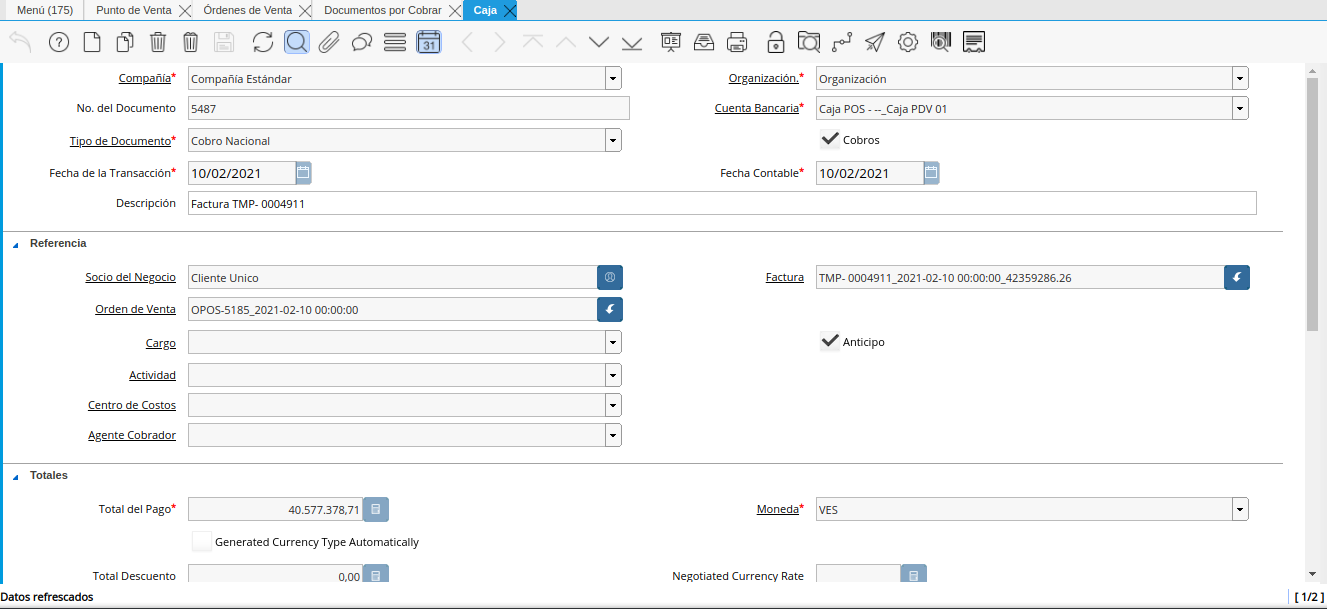
Task: Open Factura lookup button
Action: coord(1237,277)
